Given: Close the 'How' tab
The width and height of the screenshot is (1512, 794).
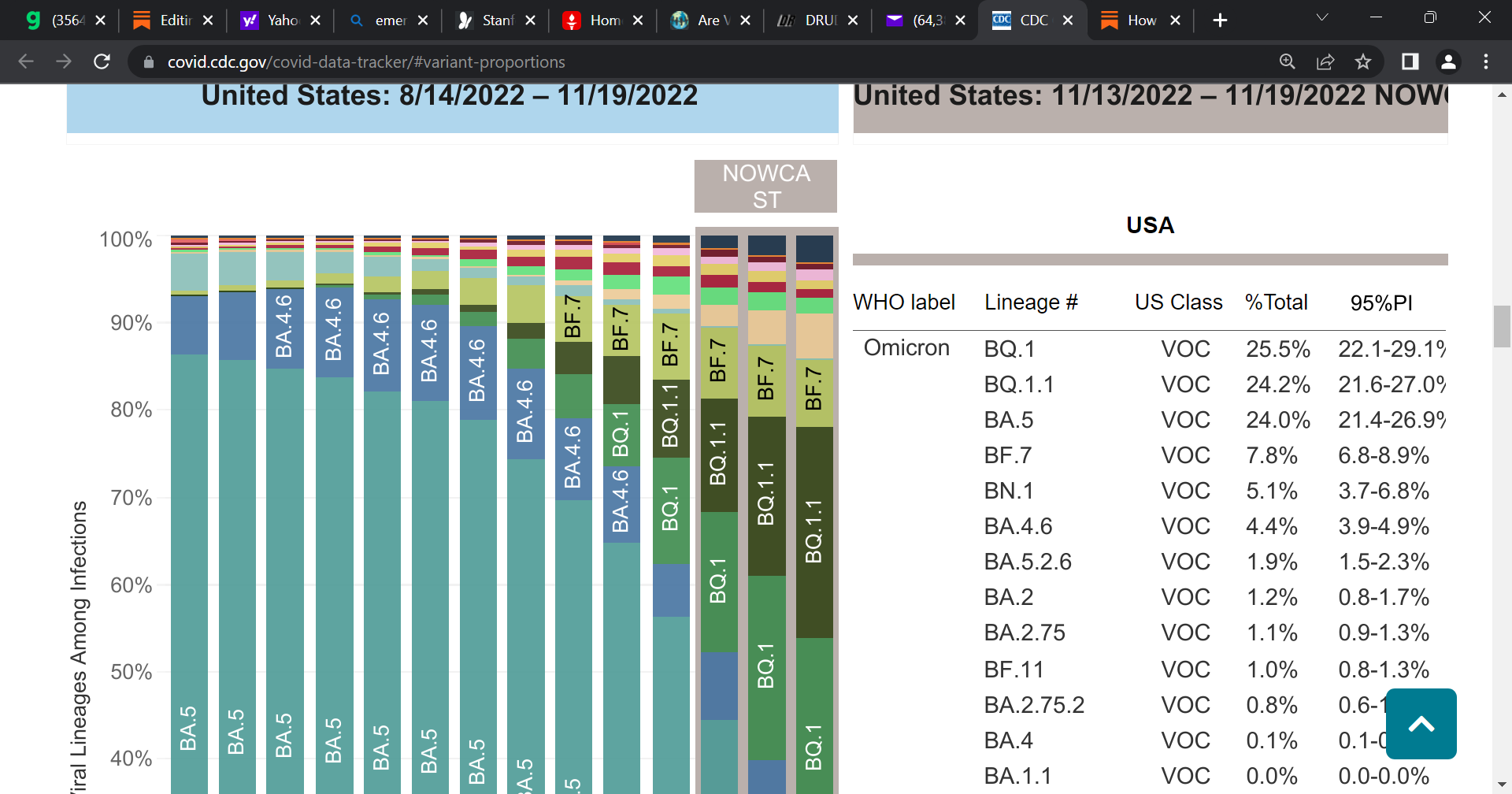Looking at the screenshot, I should coord(1176,20).
